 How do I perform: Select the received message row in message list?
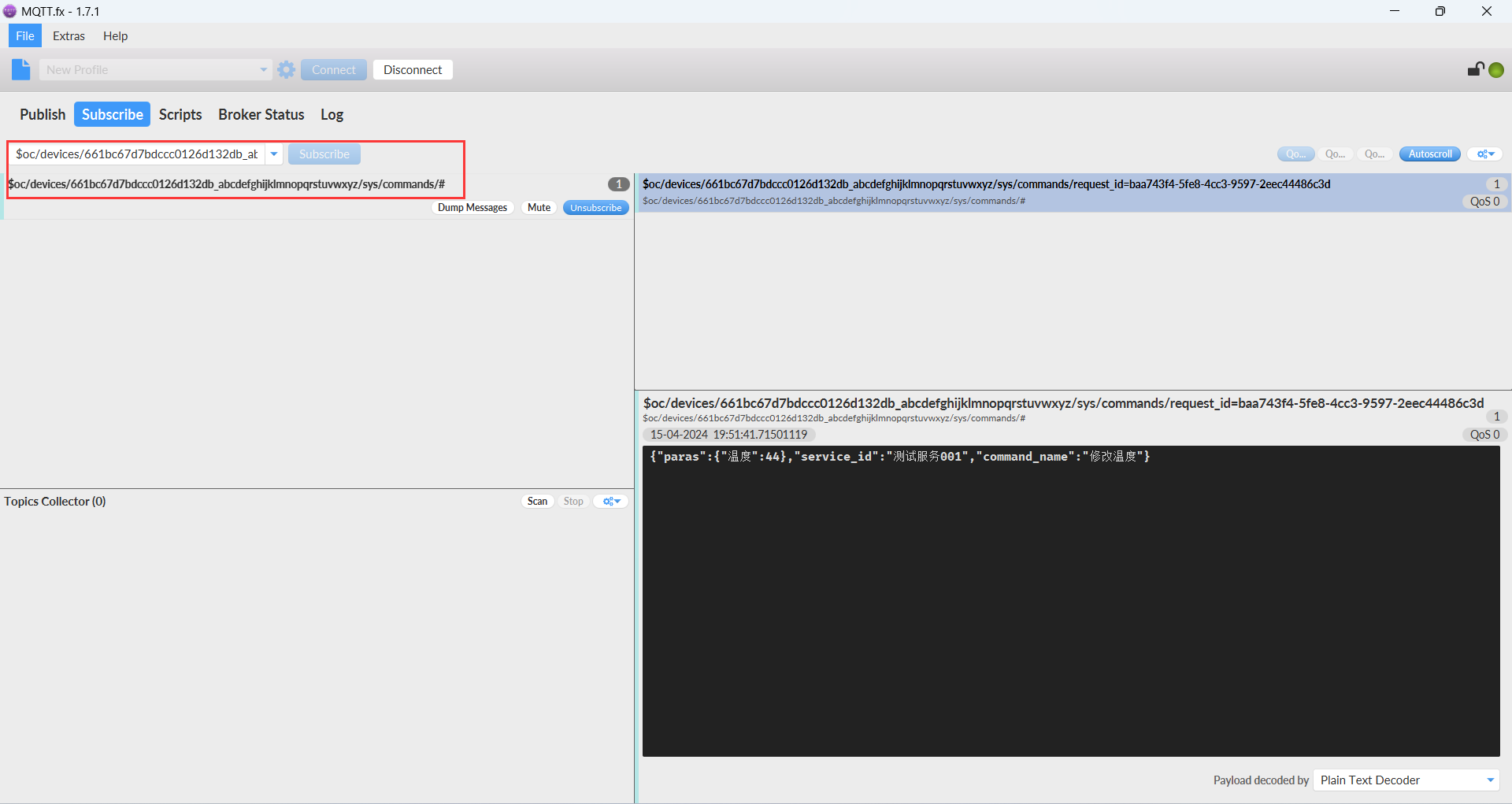[x=1073, y=192]
